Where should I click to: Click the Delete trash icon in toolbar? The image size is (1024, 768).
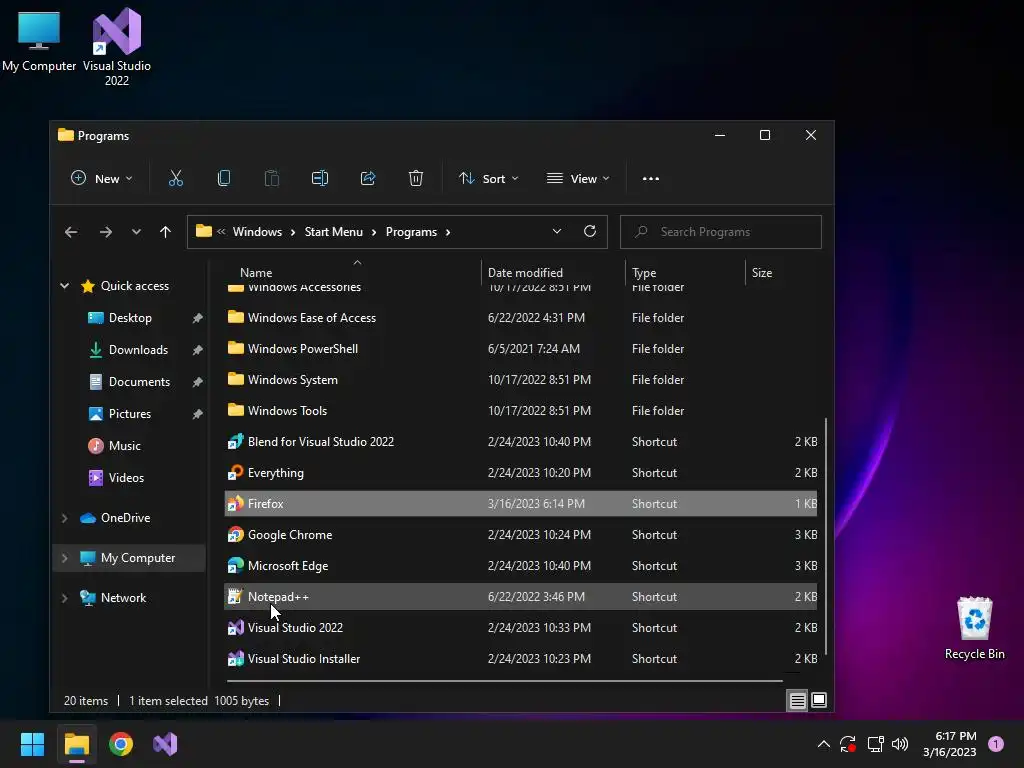(x=416, y=178)
